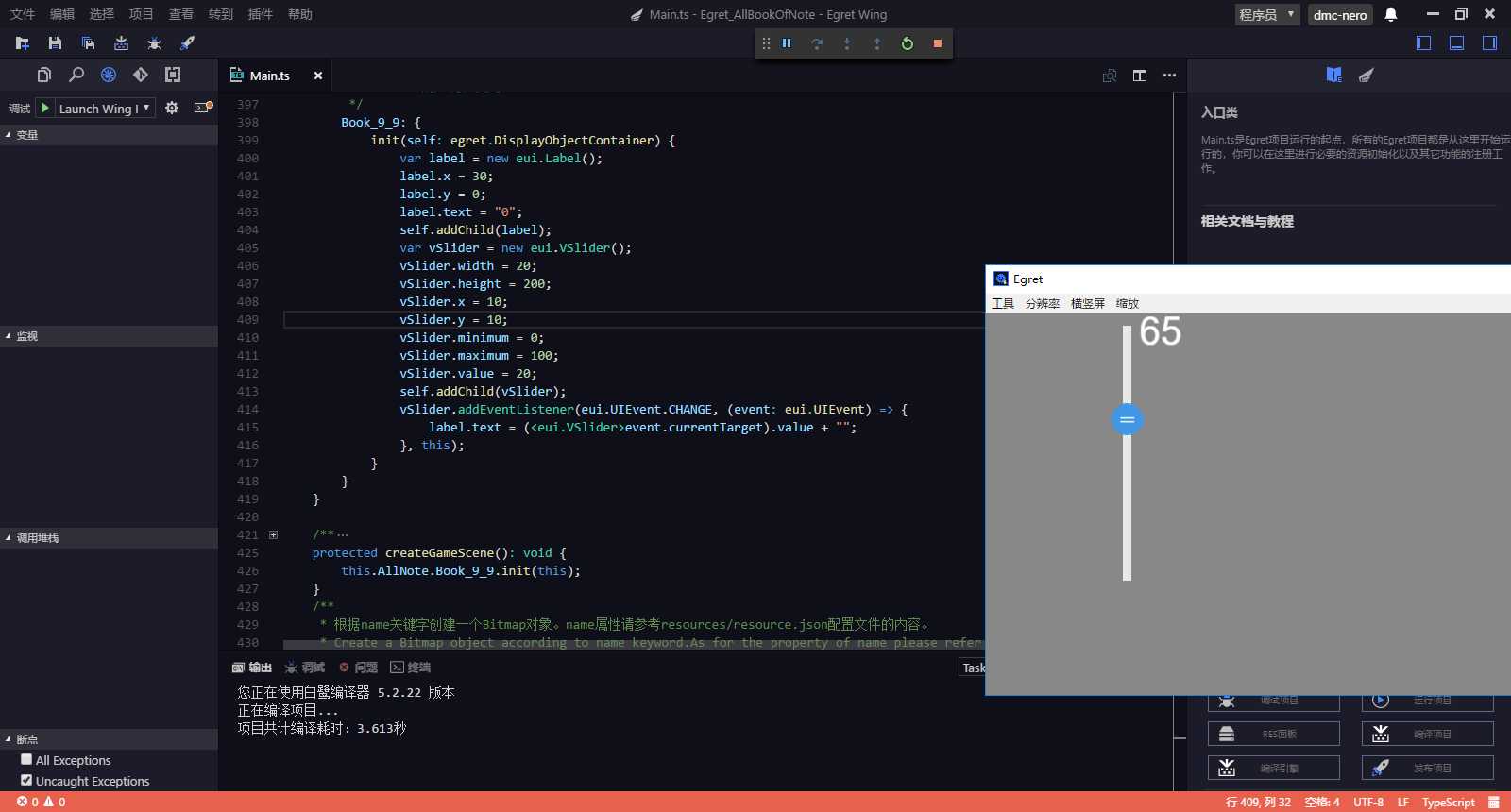Open the 帮助 menu

click(300, 14)
